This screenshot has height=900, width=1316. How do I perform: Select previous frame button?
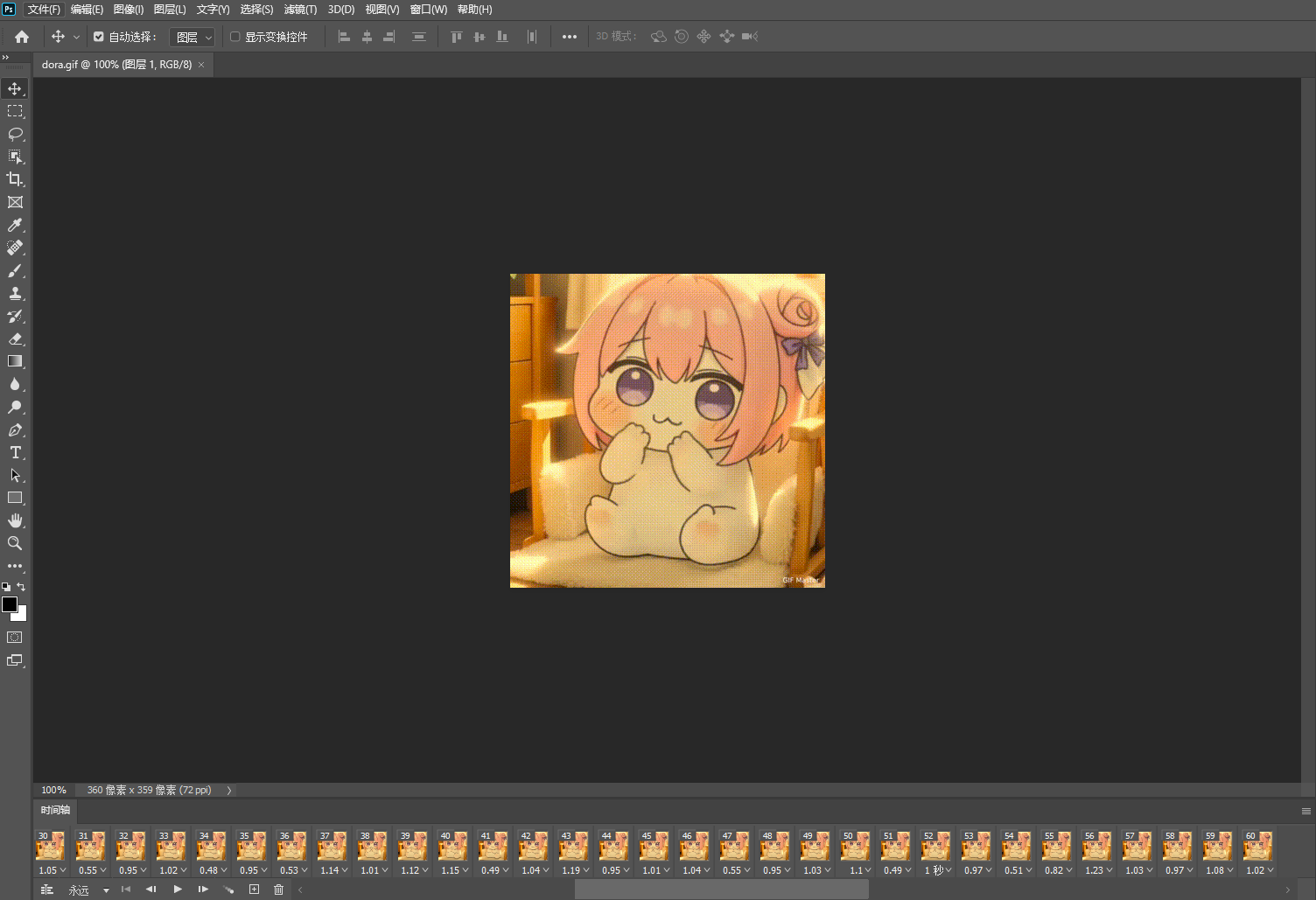[x=150, y=890]
